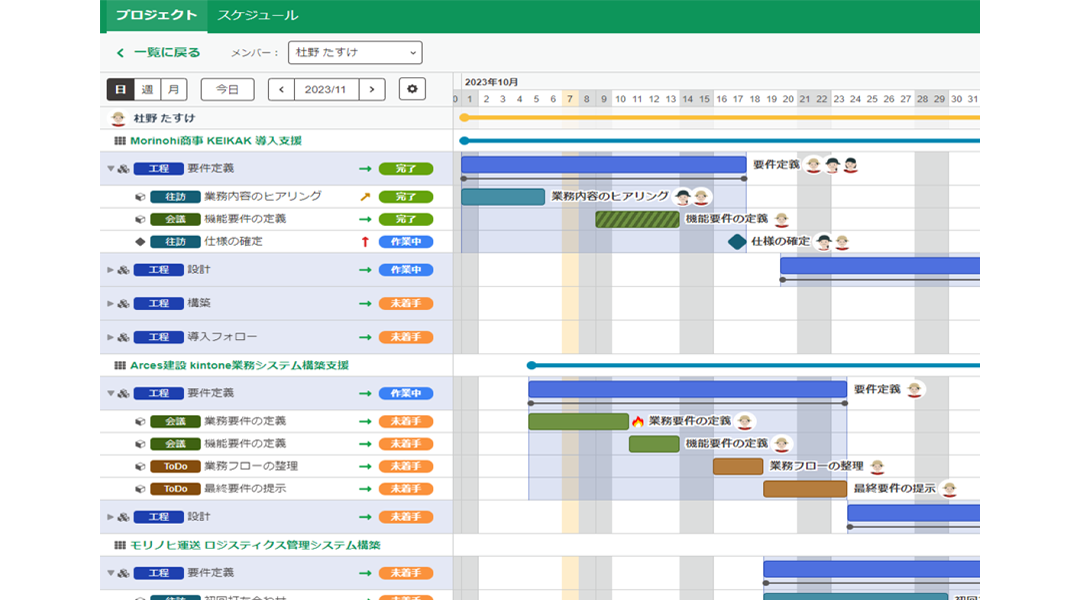This screenshot has width=1080, height=600.
Task: Click the teal 業務内容のヒアリング Gantt bar
Action: [x=503, y=197]
